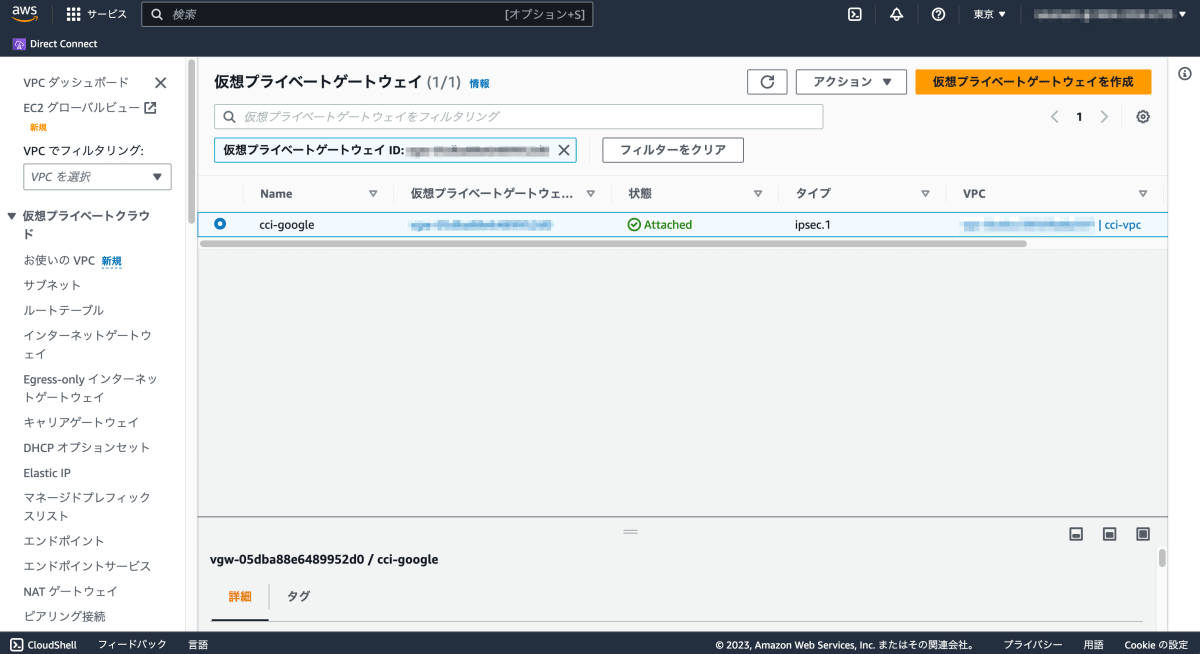Open the info panel icon at right
Screen dimensions: 1200x654
pyautogui.click(x=1184, y=73)
